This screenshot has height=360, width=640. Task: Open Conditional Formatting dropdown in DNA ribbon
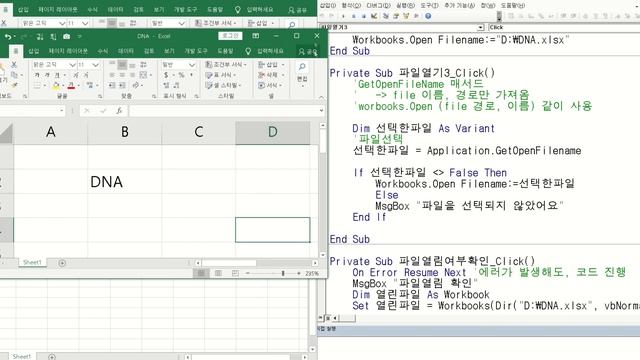(x=226, y=64)
